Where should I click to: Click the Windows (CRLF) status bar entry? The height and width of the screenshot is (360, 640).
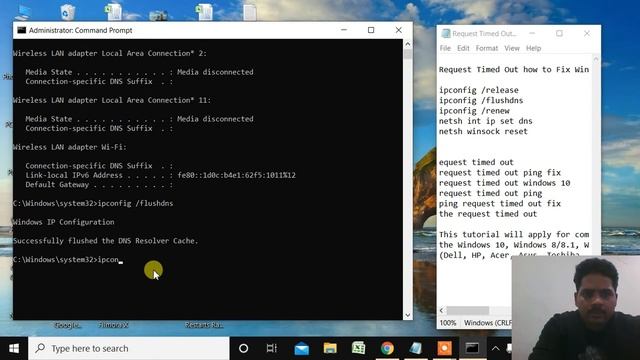pos(487,323)
